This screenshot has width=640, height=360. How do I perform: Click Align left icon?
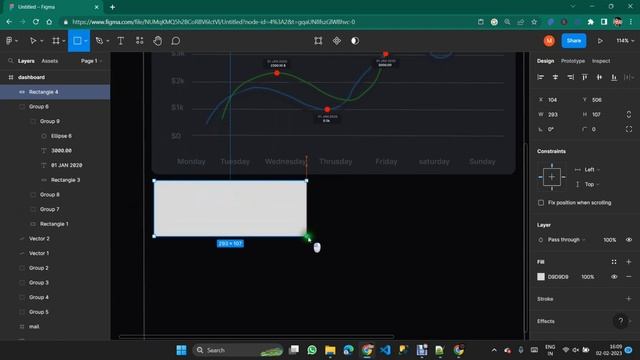[x=541, y=77]
